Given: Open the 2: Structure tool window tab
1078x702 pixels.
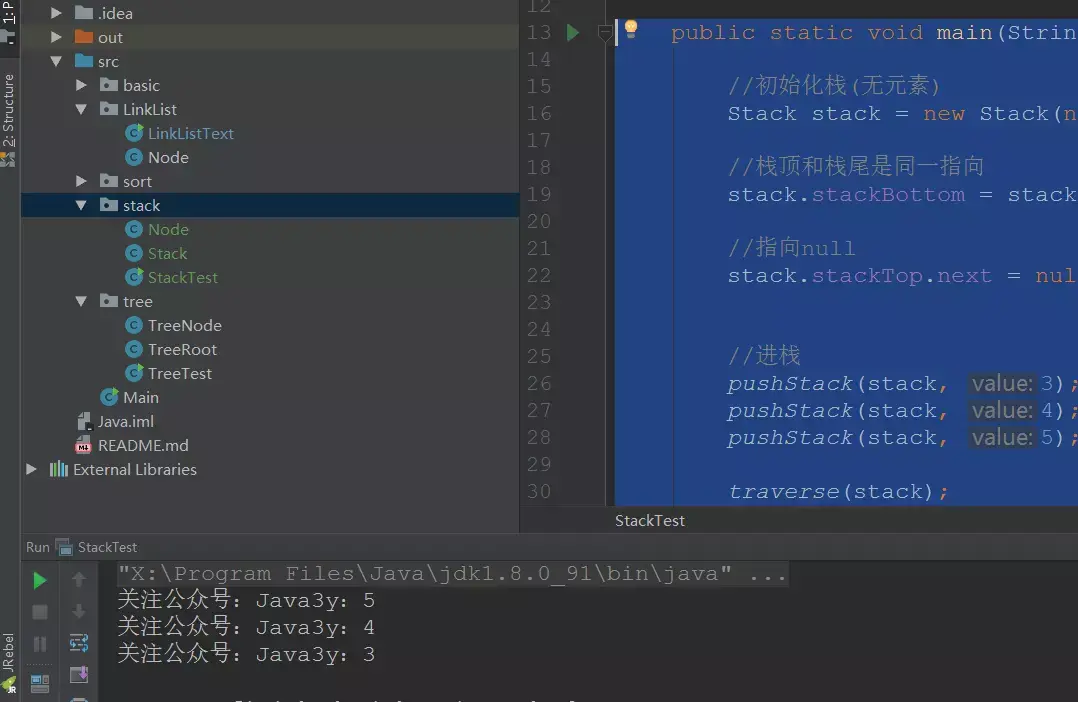Looking at the screenshot, I should pyautogui.click(x=9, y=110).
